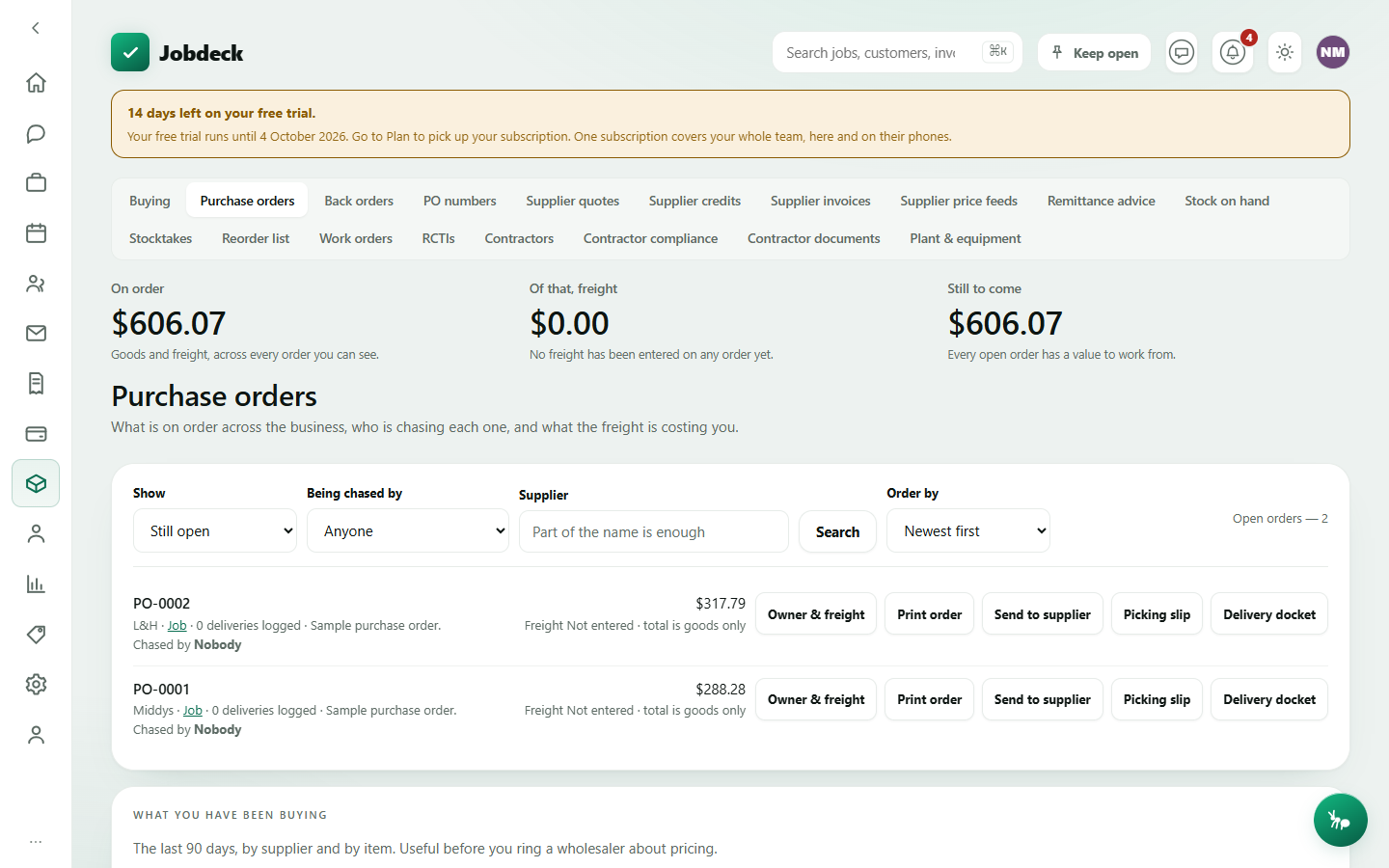Open the Plant & equipment tab
Screen dimensions: 1389x868
(966, 238)
